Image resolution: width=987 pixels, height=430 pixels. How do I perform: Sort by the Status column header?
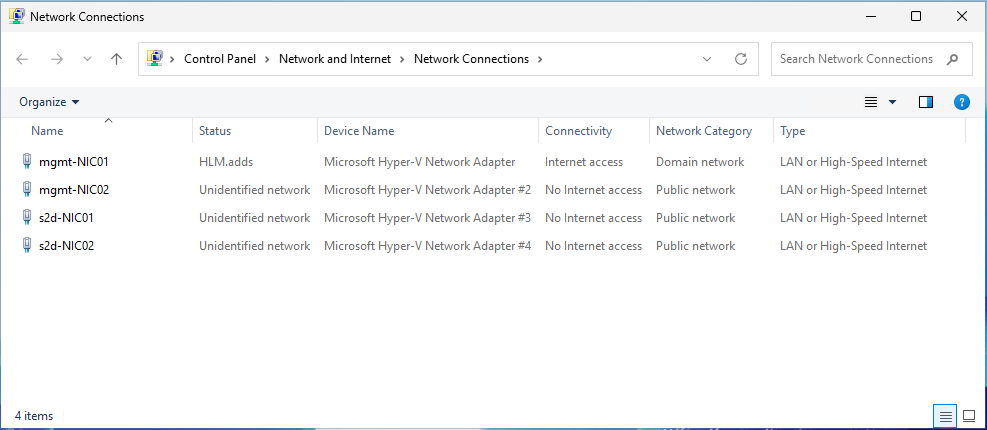[x=215, y=131]
